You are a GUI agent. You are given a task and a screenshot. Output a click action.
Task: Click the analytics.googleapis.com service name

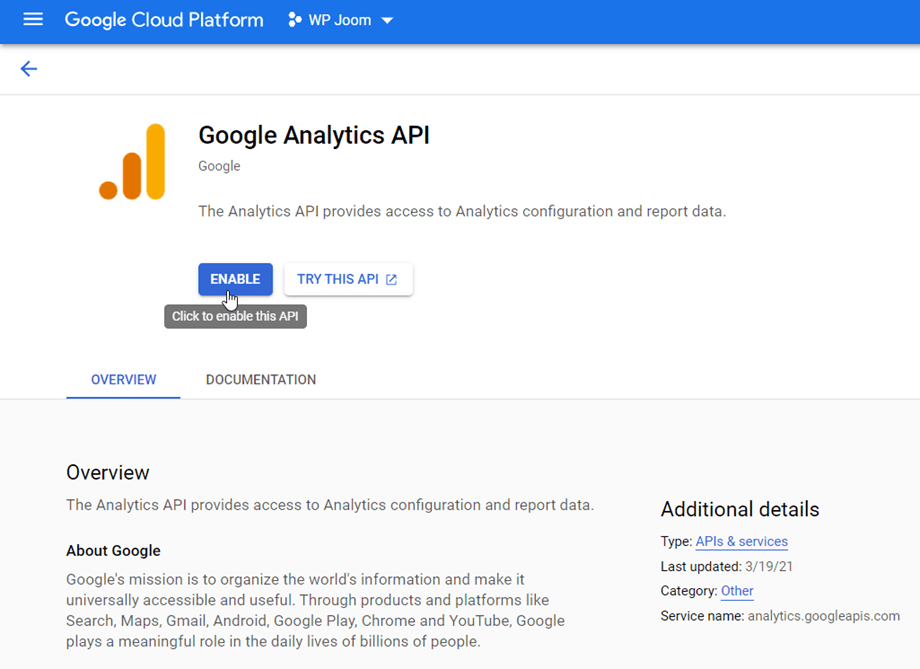(x=824, y=616)
